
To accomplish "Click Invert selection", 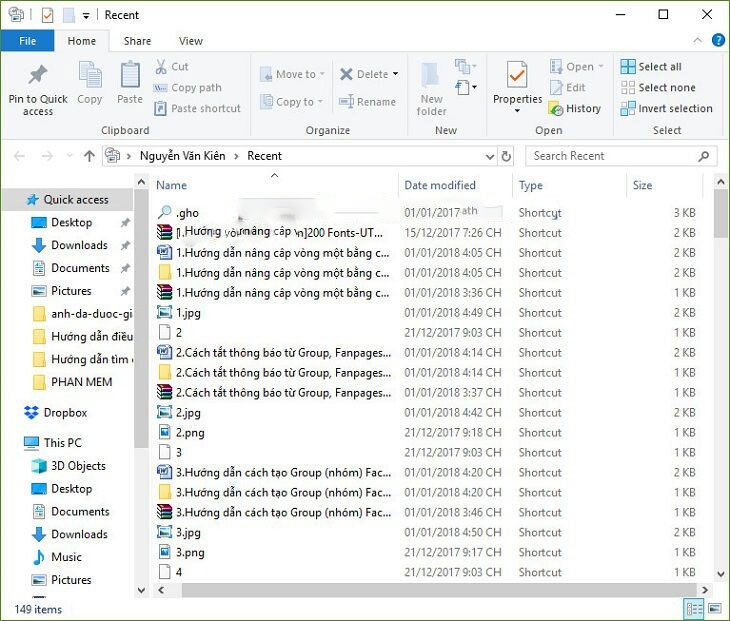I will [667, 108].
